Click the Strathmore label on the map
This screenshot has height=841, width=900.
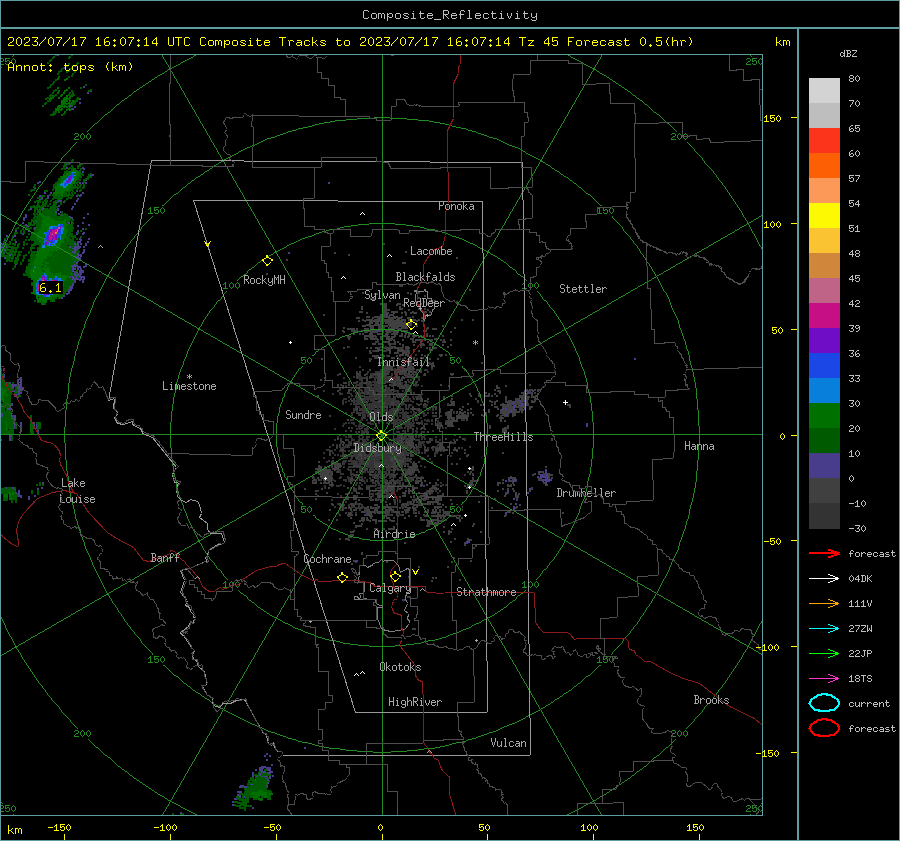click(x=486, y=592)
